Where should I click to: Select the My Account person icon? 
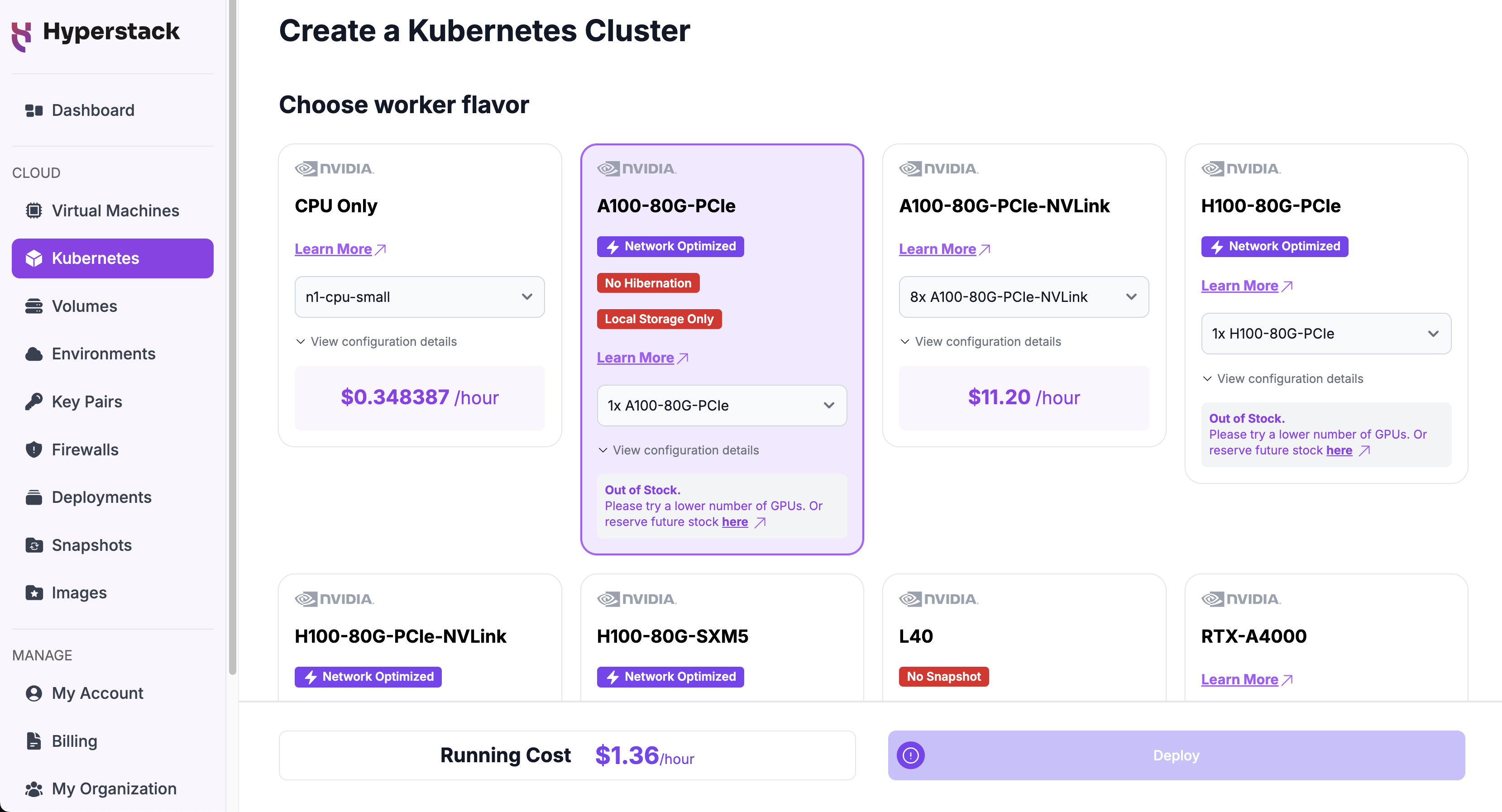tap(34, 693)
